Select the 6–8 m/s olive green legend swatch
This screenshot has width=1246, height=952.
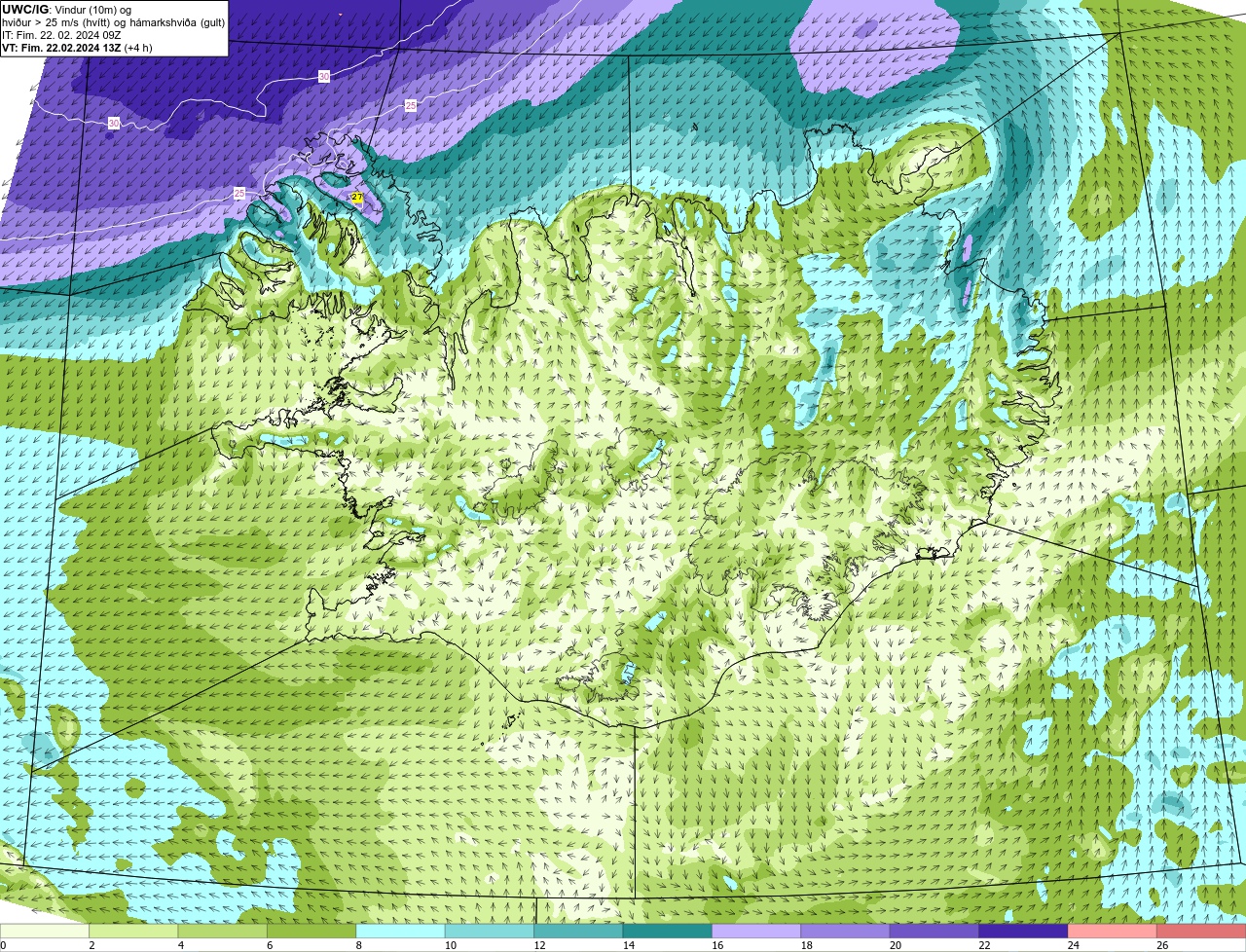click(311, 932)
